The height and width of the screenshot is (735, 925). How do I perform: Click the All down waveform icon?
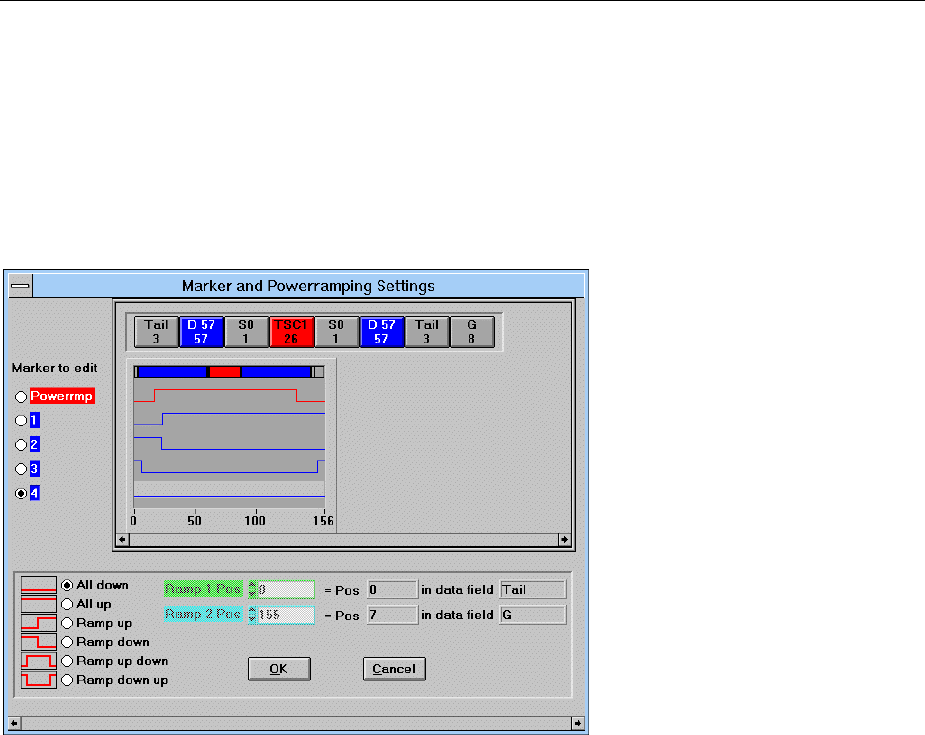[39, 585]
